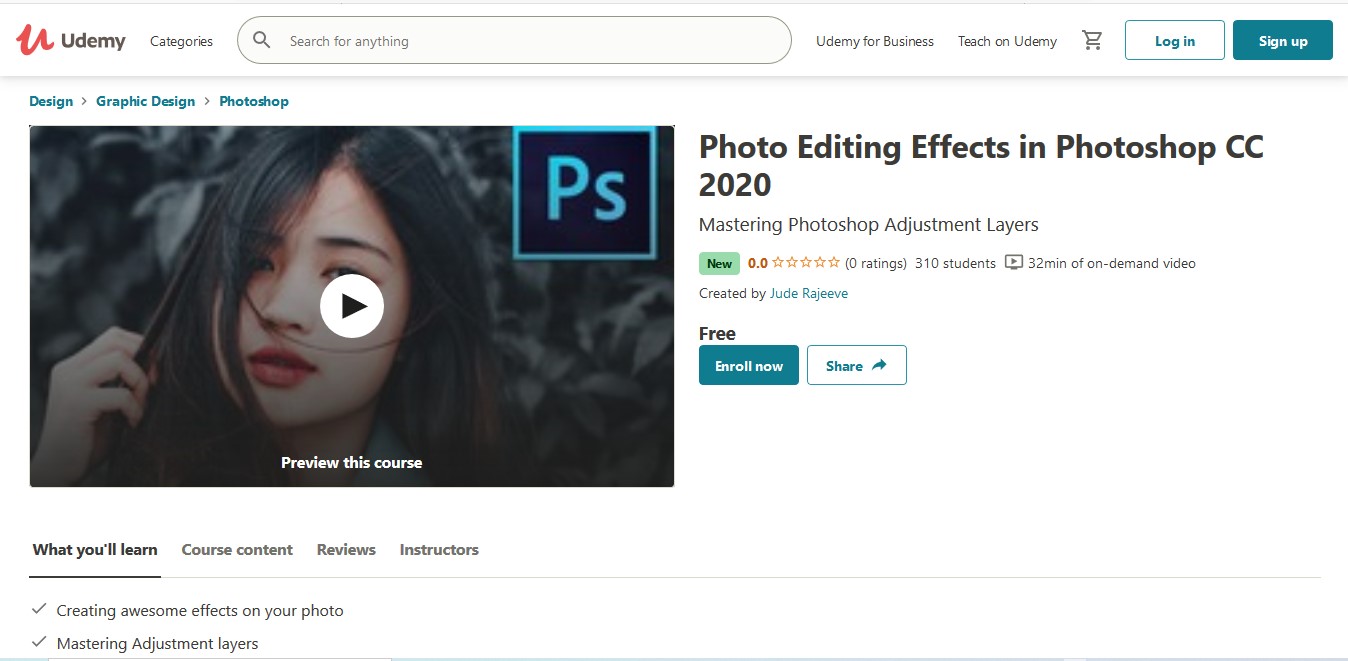
Task: Click the Log in button
Action: (1175, 40)
